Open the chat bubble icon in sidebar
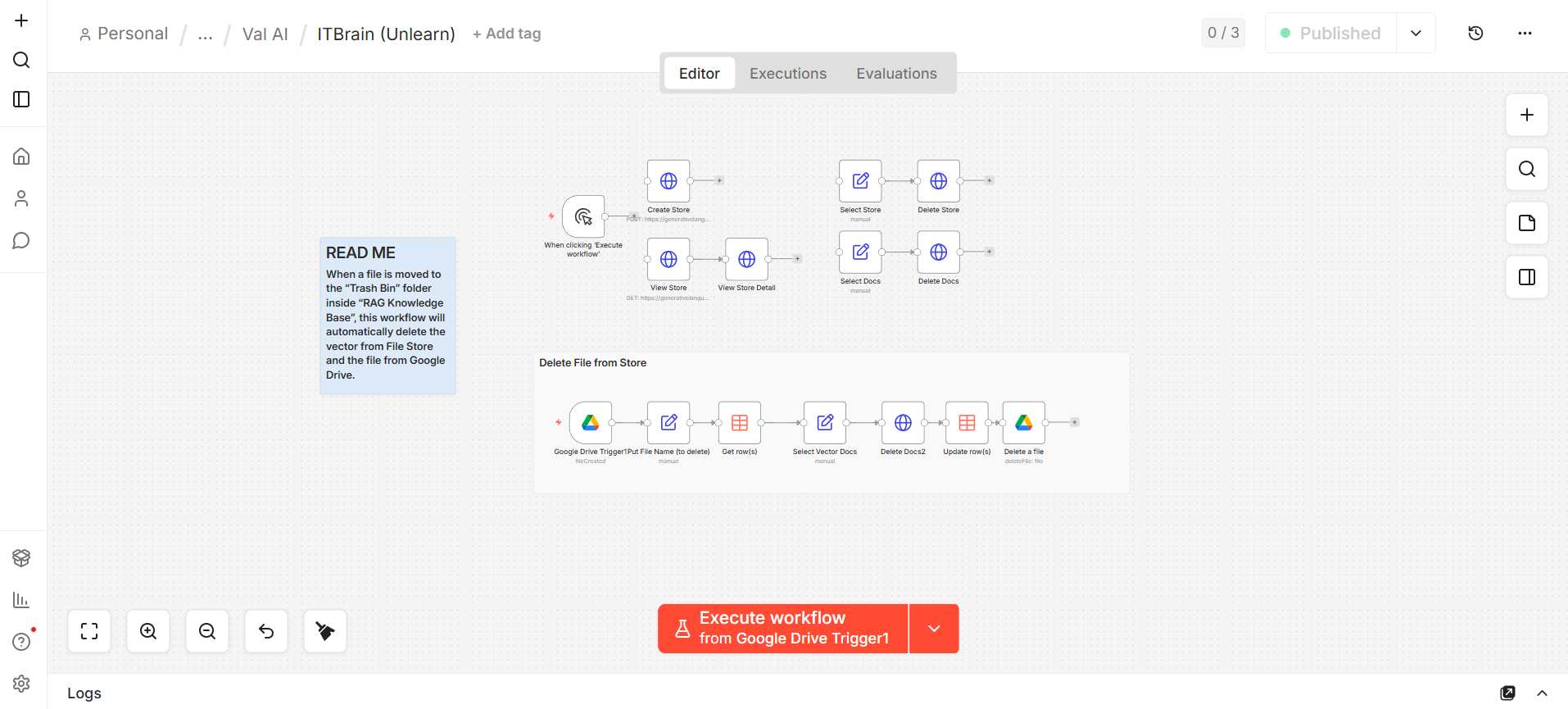The image size is (1568, 709). [22, 240]
